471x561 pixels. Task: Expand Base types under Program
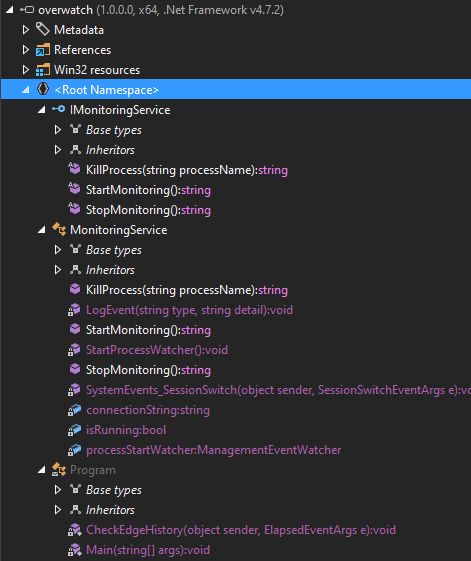[x=58, y=489]
